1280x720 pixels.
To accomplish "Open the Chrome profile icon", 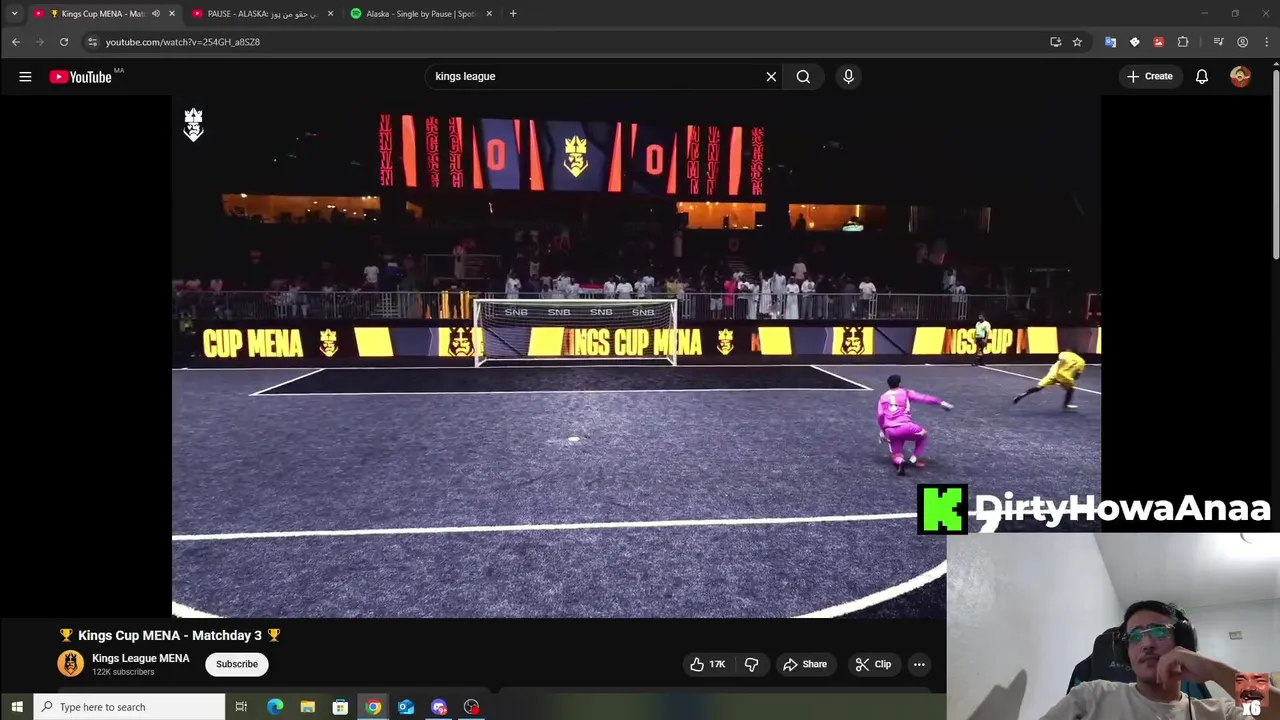I will click(x=1242, y=42).
